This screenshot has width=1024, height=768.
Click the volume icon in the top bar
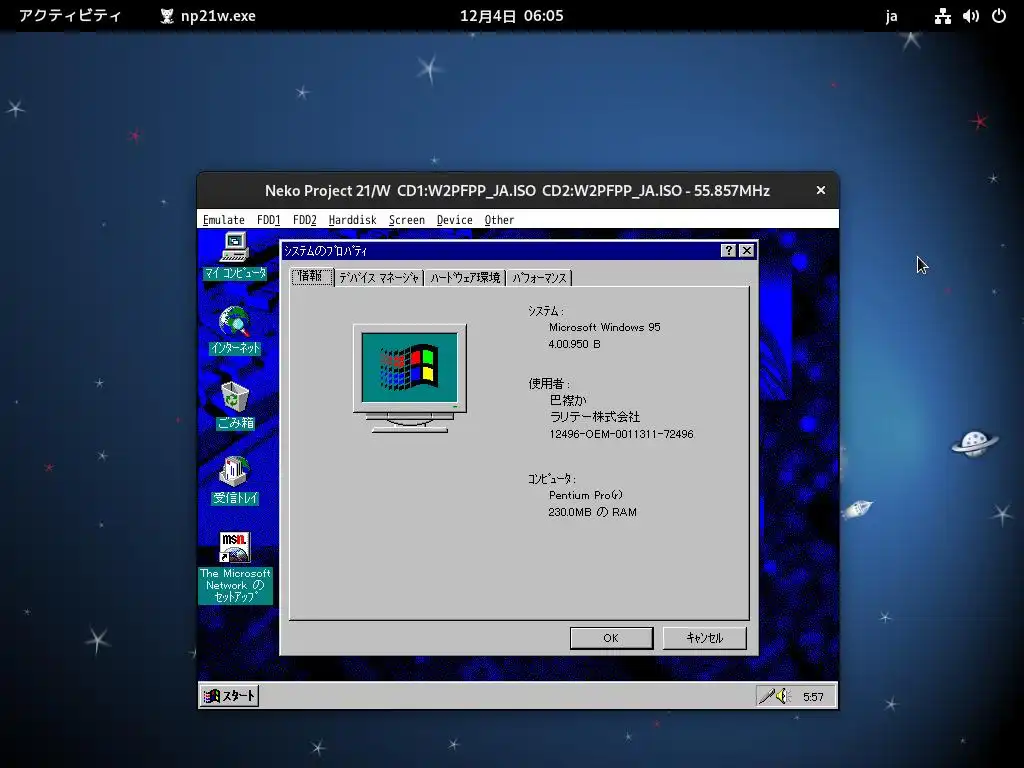click(971, 16)
